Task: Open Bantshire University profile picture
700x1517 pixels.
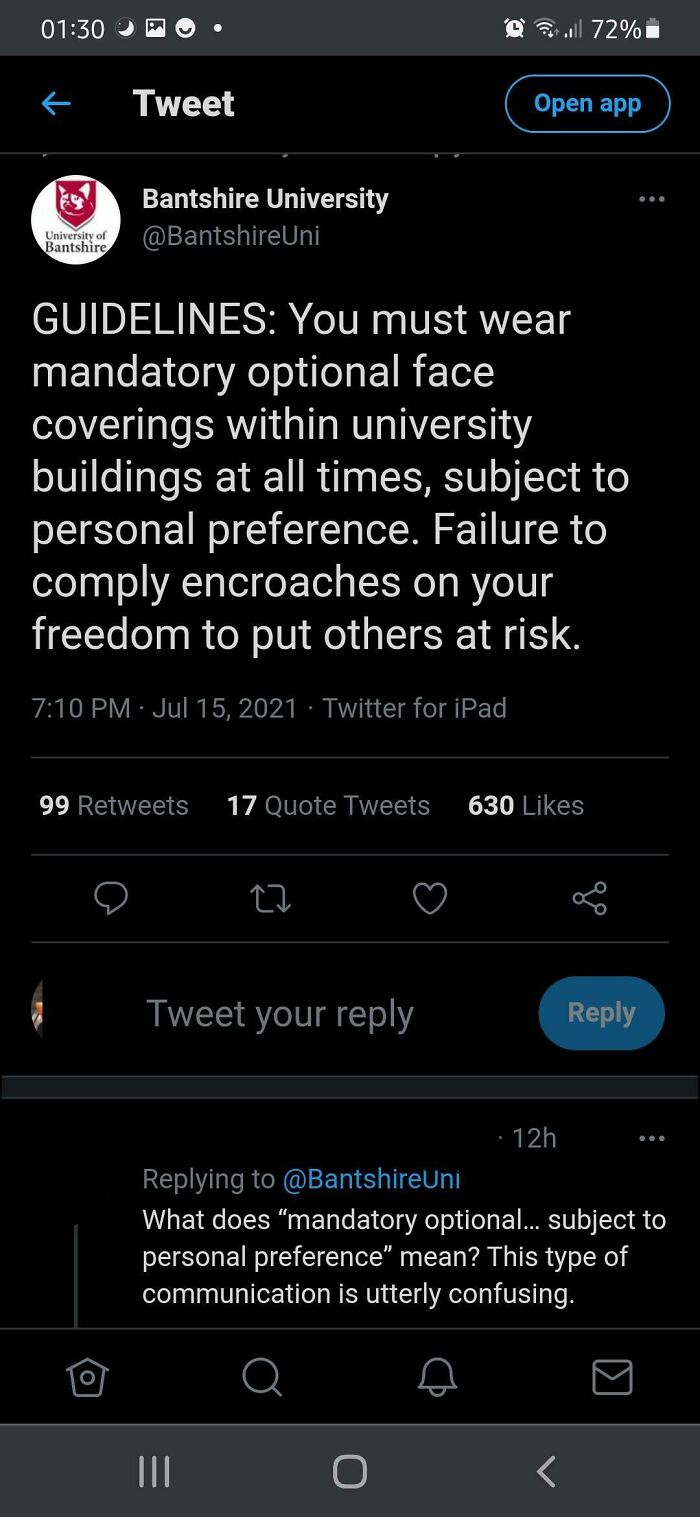Action: tap(76, 220)
